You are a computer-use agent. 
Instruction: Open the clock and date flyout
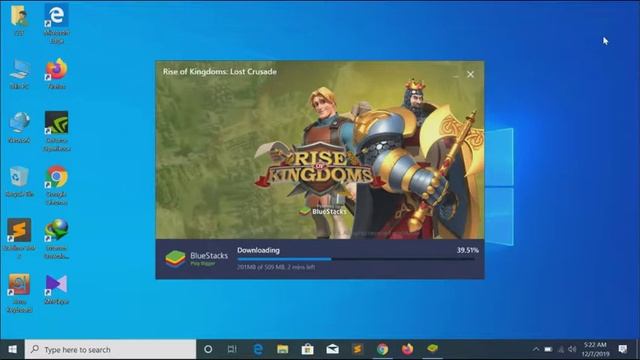(x=596, y=349)
